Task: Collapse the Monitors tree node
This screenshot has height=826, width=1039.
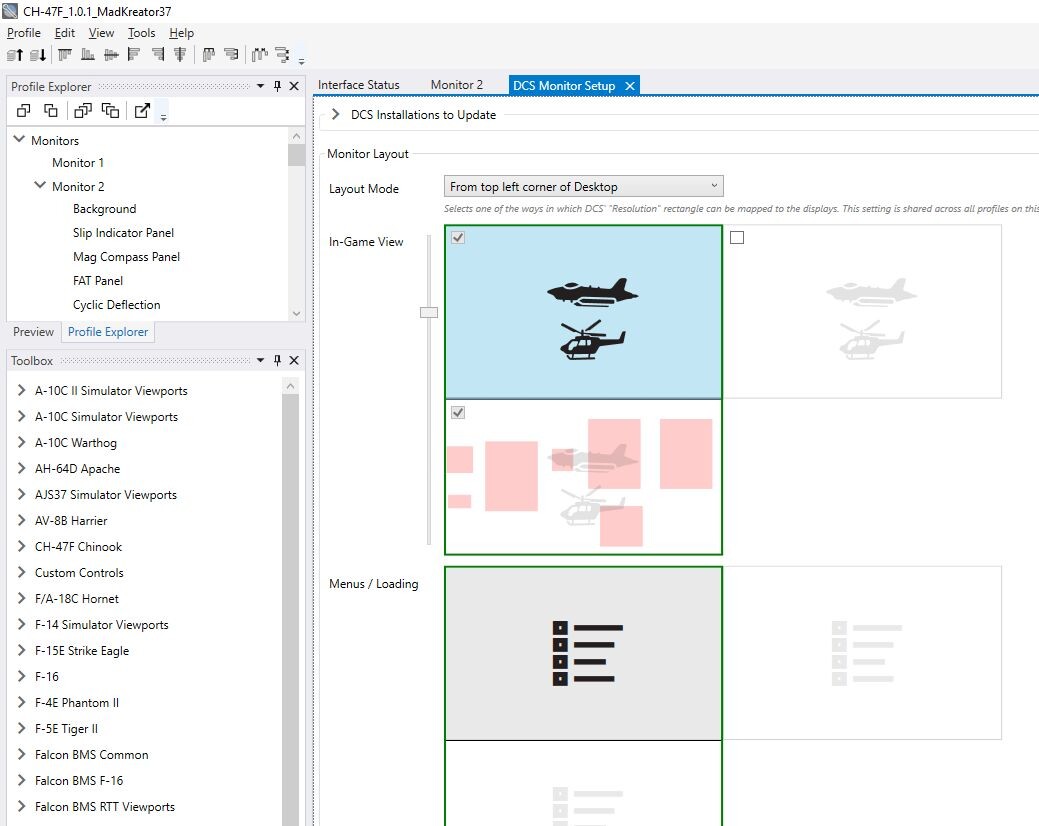Action: point(19,140)
